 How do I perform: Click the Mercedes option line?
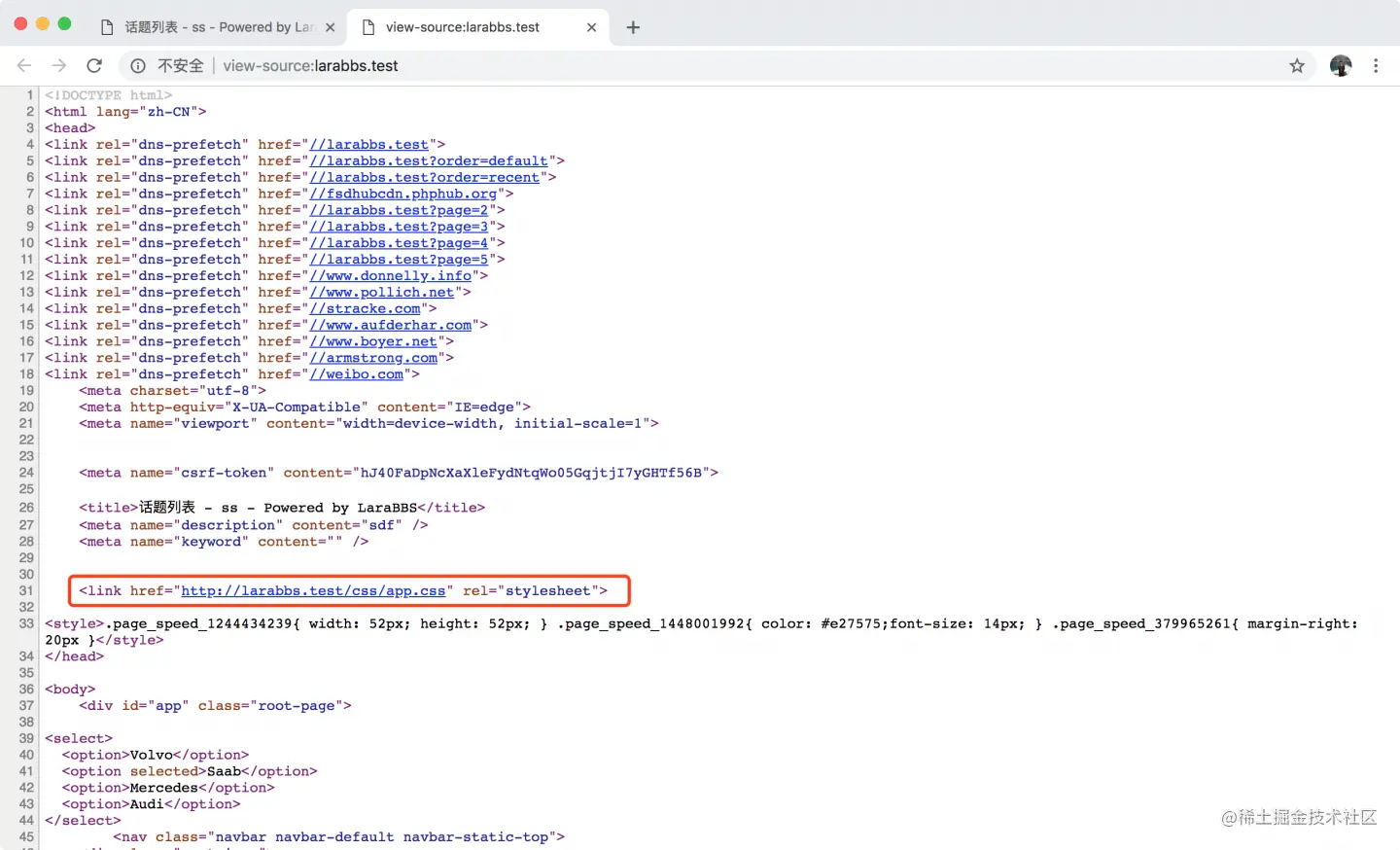168,789
